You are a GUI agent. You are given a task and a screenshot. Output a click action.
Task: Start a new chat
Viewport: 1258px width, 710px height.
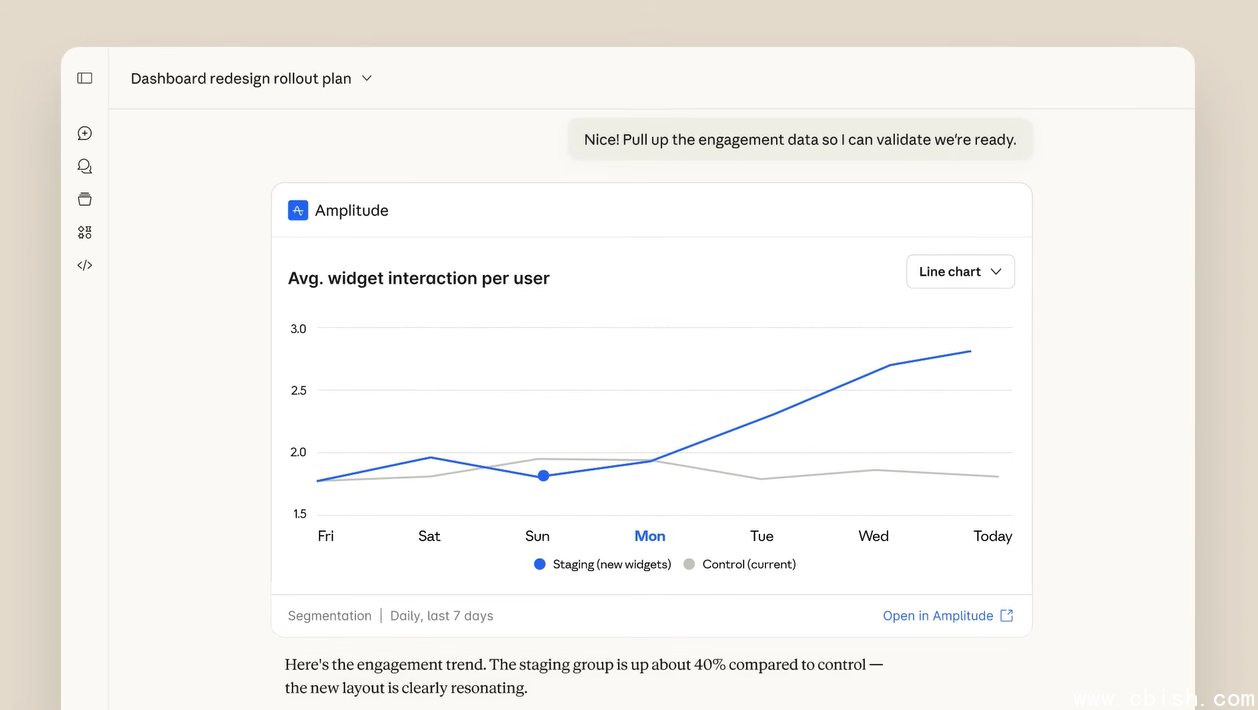coord(85,133)
